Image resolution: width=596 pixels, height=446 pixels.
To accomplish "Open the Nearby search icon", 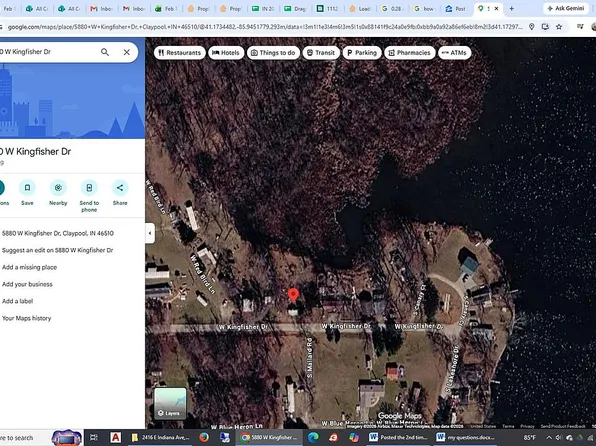I will point(58,188).
